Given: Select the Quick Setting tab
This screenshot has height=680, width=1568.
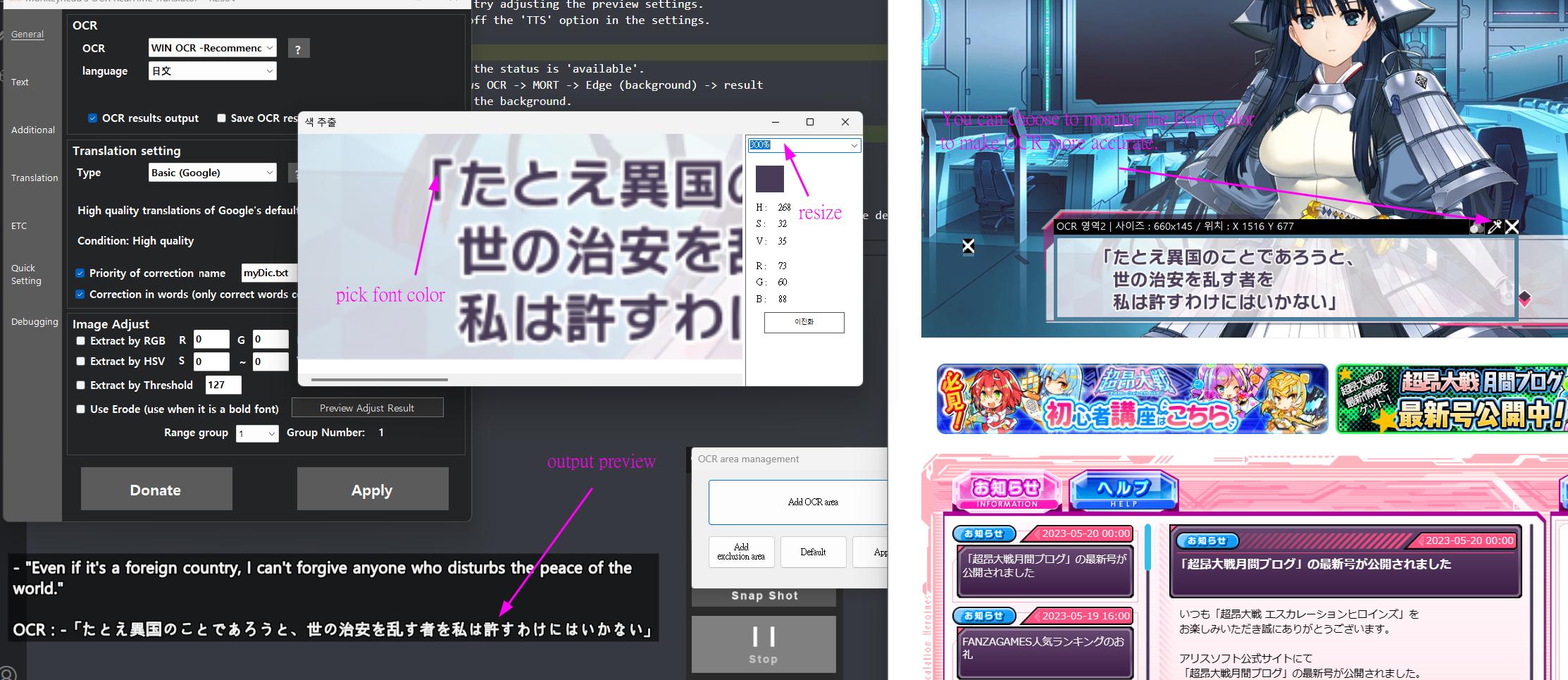Looking at the screenshot, I should 26,274.
